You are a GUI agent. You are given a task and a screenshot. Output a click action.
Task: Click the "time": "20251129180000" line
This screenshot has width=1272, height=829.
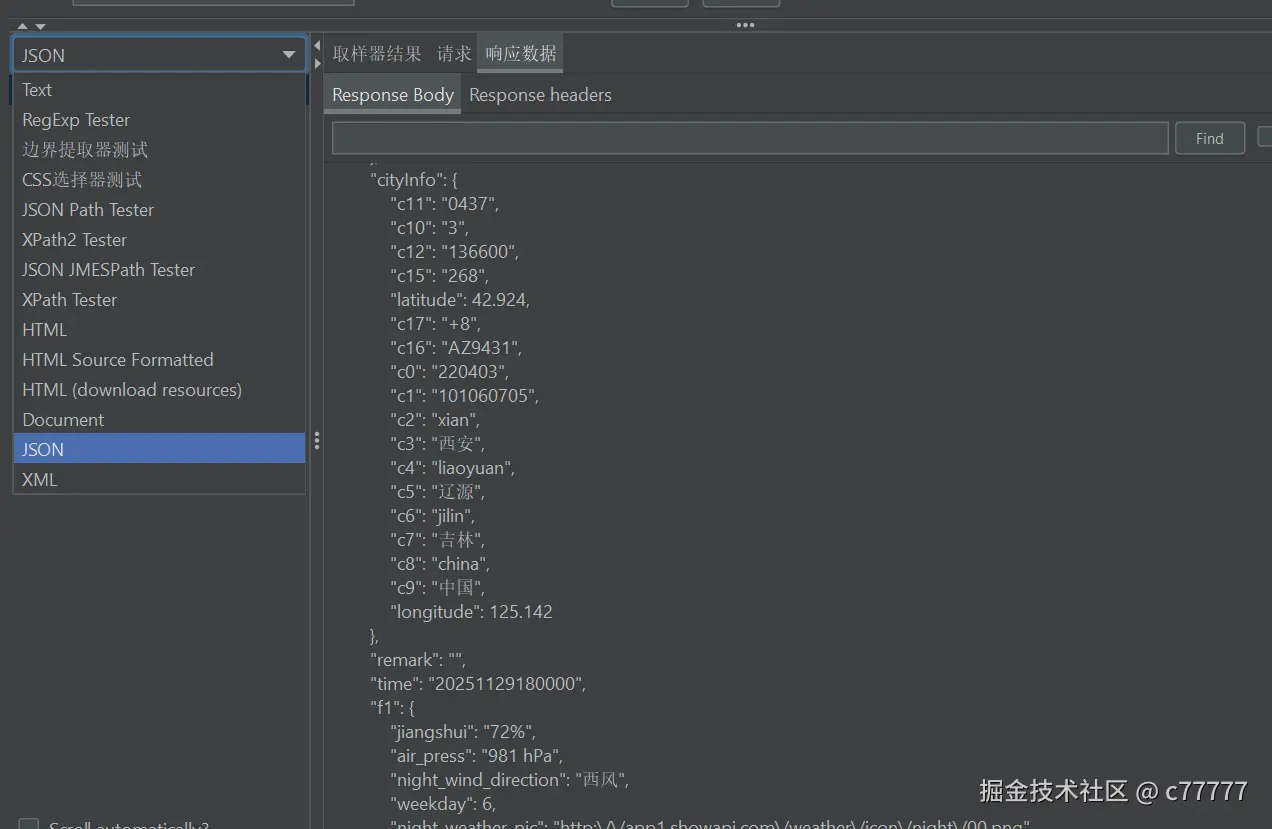pos(478,684)
